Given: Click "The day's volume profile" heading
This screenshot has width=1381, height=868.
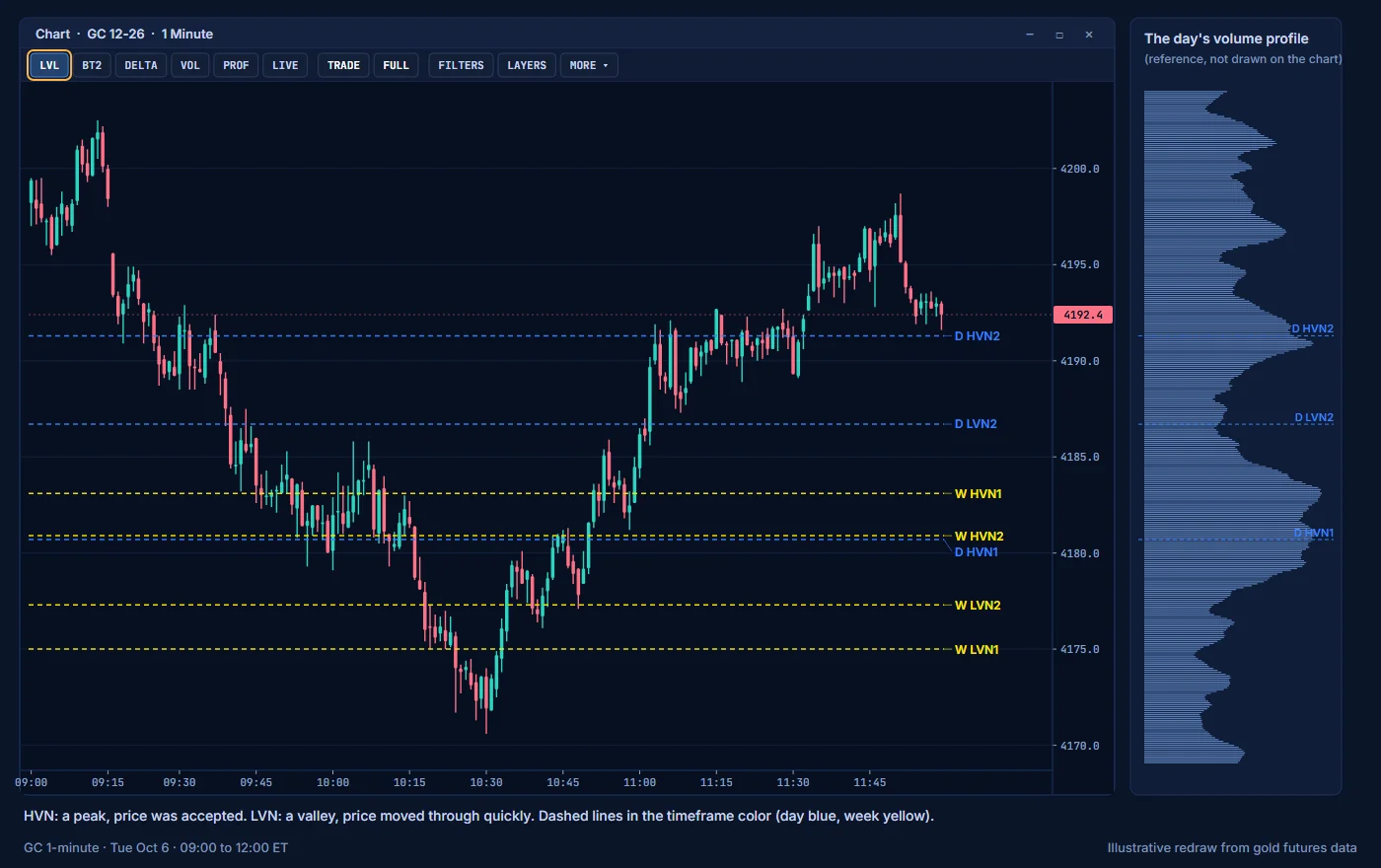Looking at the screenshot, I should click(1226, 38).
